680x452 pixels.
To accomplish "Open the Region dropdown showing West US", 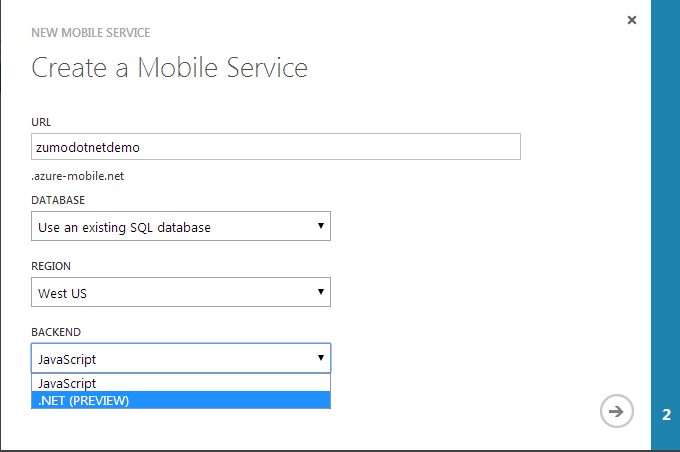I will [x=181, y=292].
